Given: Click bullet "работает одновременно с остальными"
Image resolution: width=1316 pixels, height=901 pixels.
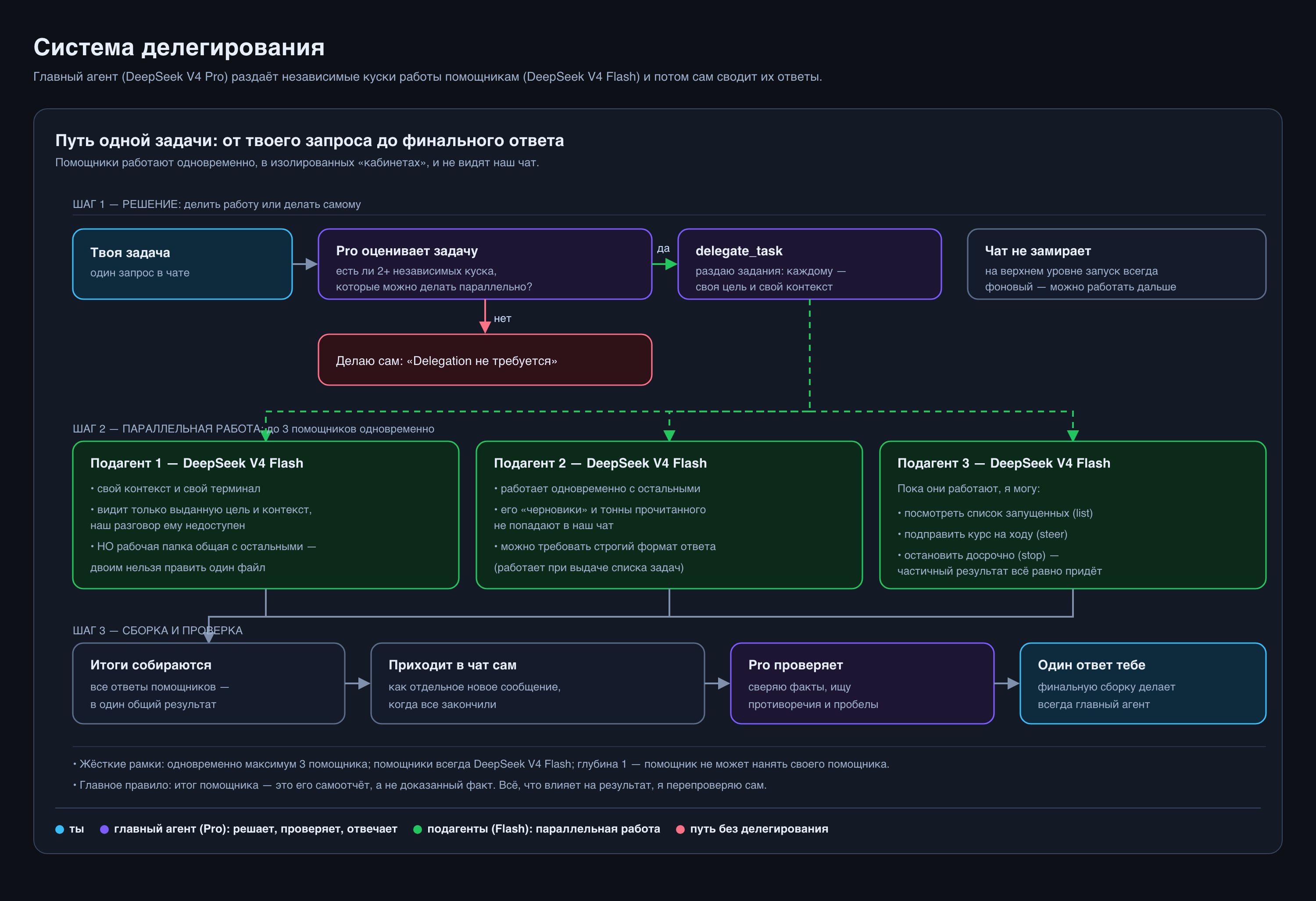Looking at the screenshot, I should (x=597, y=488).
